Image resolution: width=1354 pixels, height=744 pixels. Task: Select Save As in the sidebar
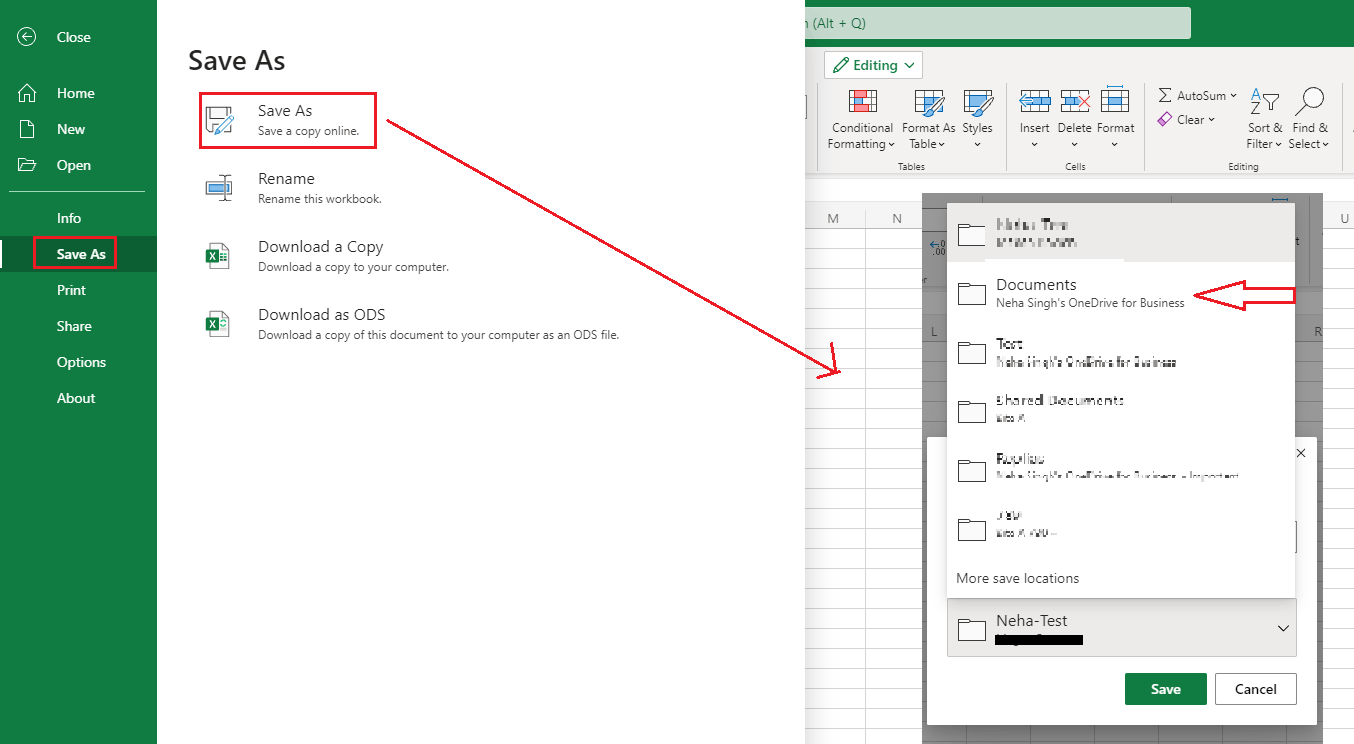pyautogui.click(x=79, y=254)
